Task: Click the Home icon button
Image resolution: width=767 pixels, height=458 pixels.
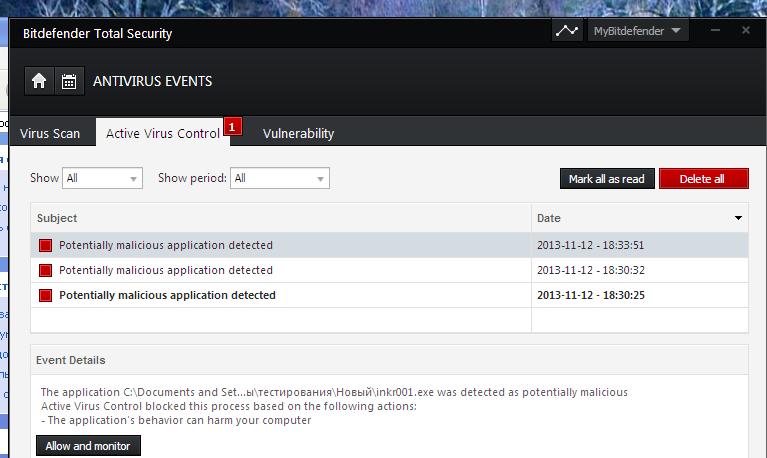Action: (39, 81)
